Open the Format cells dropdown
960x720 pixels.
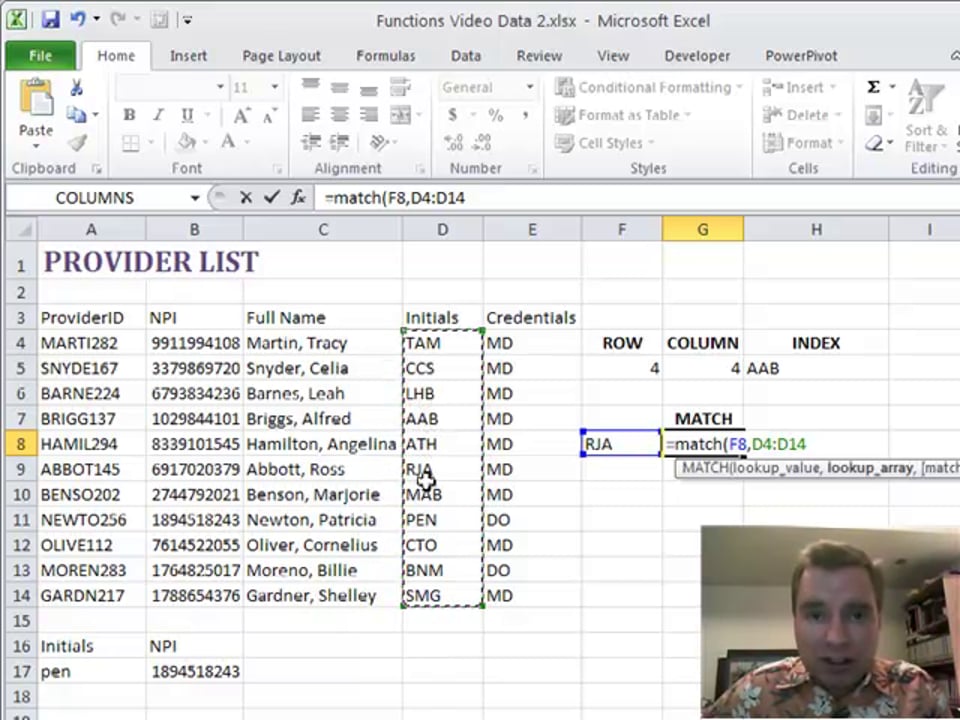804,143
